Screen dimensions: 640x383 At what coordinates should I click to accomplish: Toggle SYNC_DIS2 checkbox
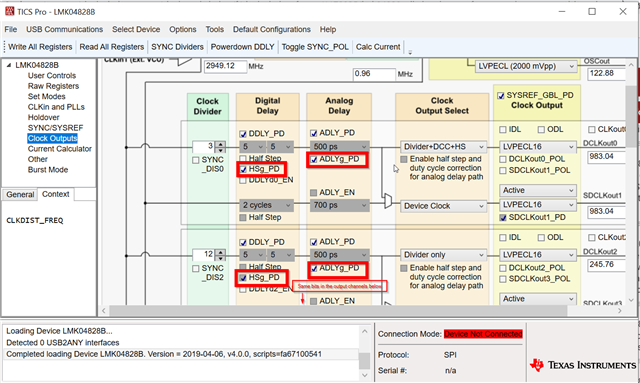(196, 269)
